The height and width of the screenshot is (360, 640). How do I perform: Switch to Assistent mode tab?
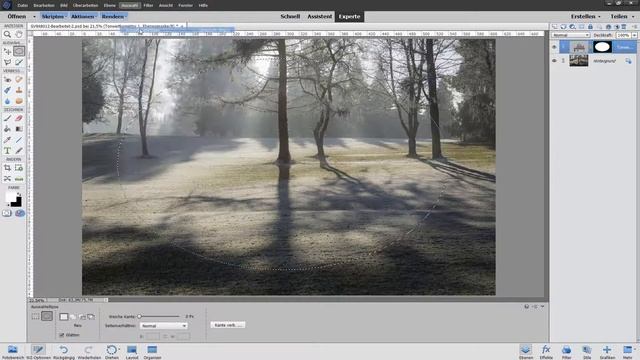[x=320, y=16]
